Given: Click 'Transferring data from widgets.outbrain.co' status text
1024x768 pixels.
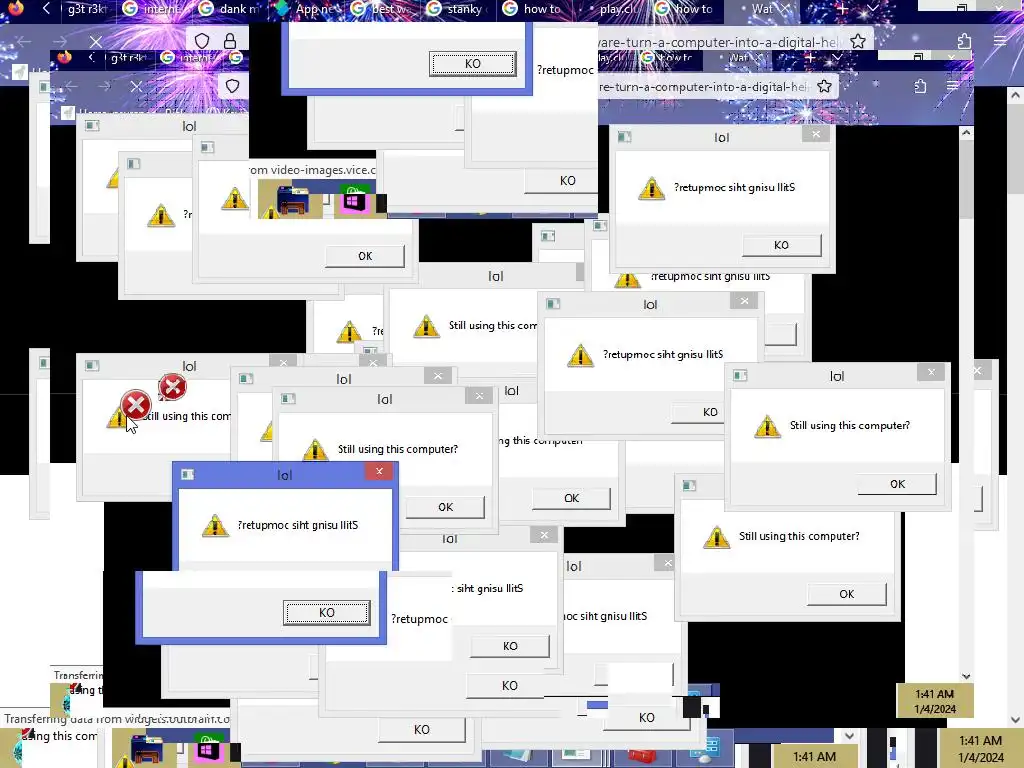Looking at the screenshot, I should (x=117, y=718).
